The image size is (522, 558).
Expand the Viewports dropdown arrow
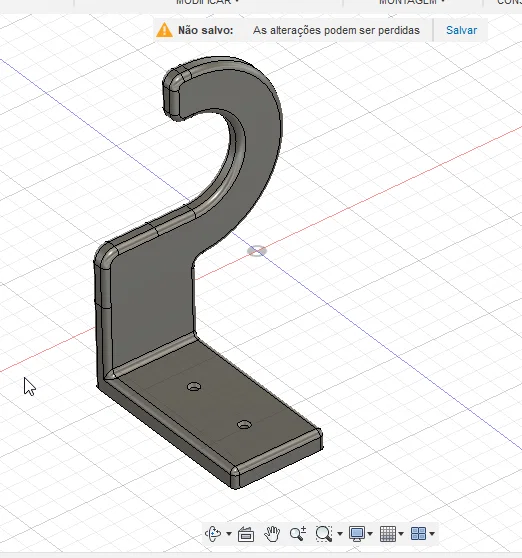coord(432,534)
